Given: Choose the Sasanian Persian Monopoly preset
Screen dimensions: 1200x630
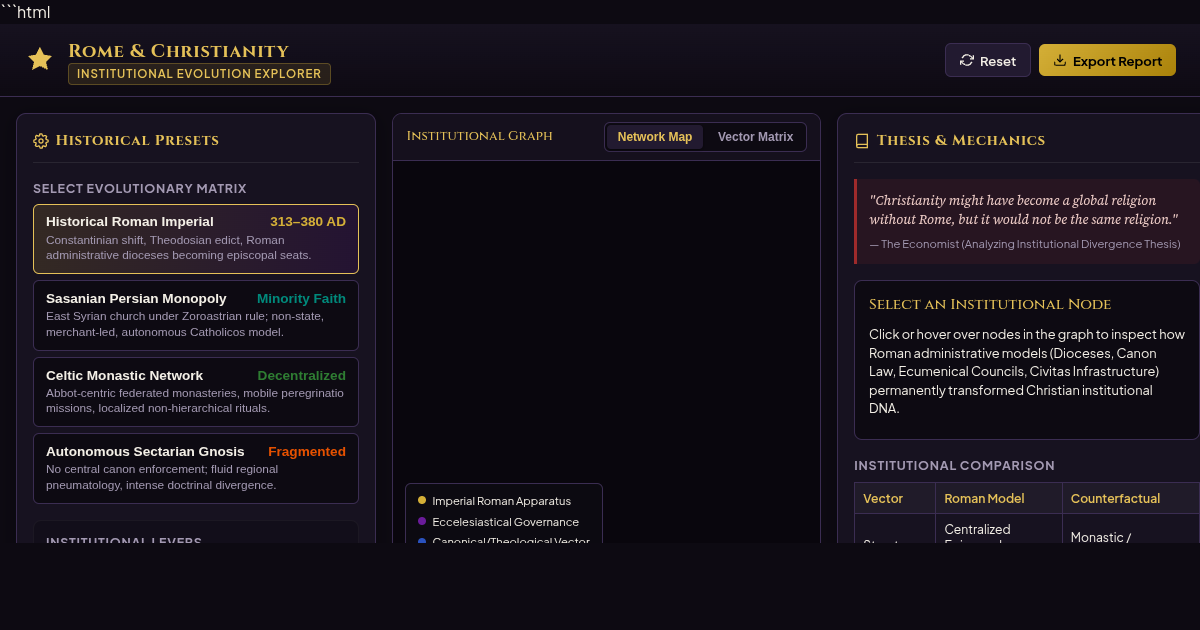Looking at the screenshot, I should (x=196, y=315).
